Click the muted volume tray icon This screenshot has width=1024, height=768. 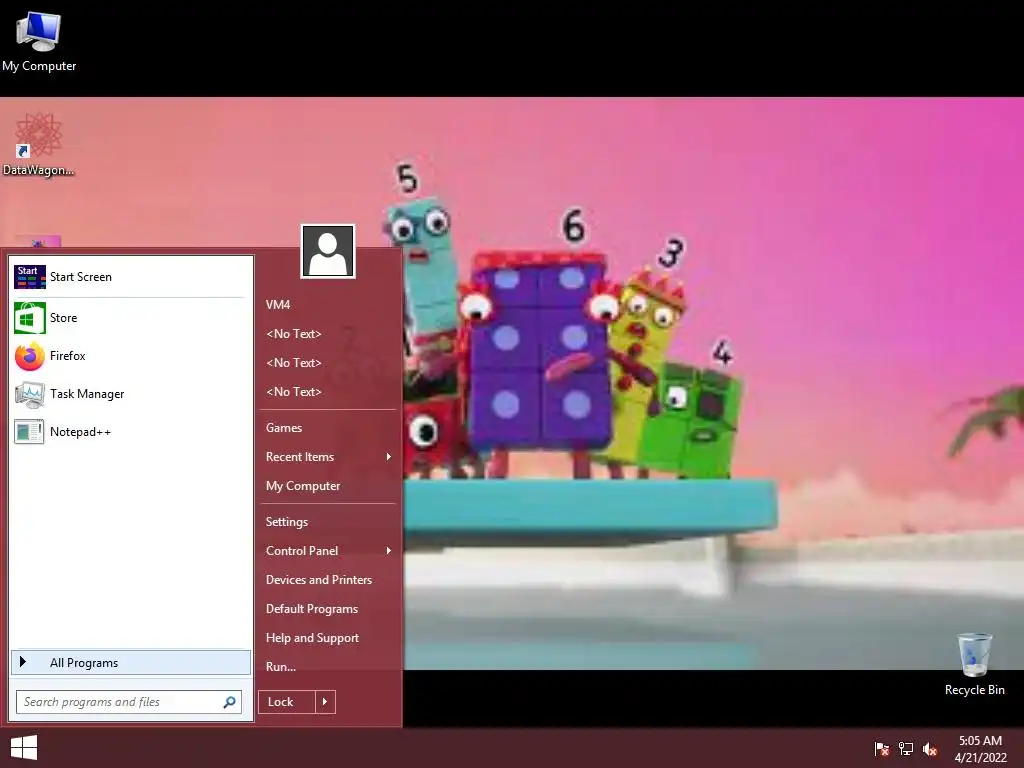[x=930, y=748]
